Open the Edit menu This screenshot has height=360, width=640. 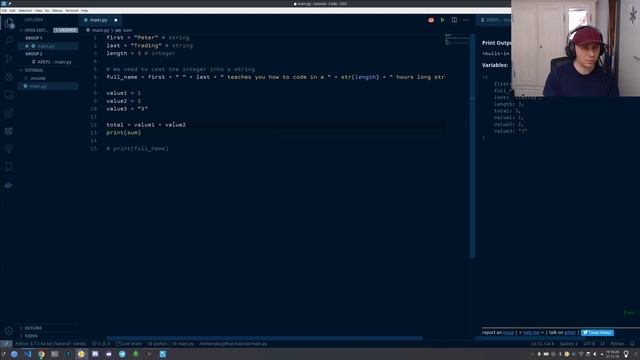(13, 11)
